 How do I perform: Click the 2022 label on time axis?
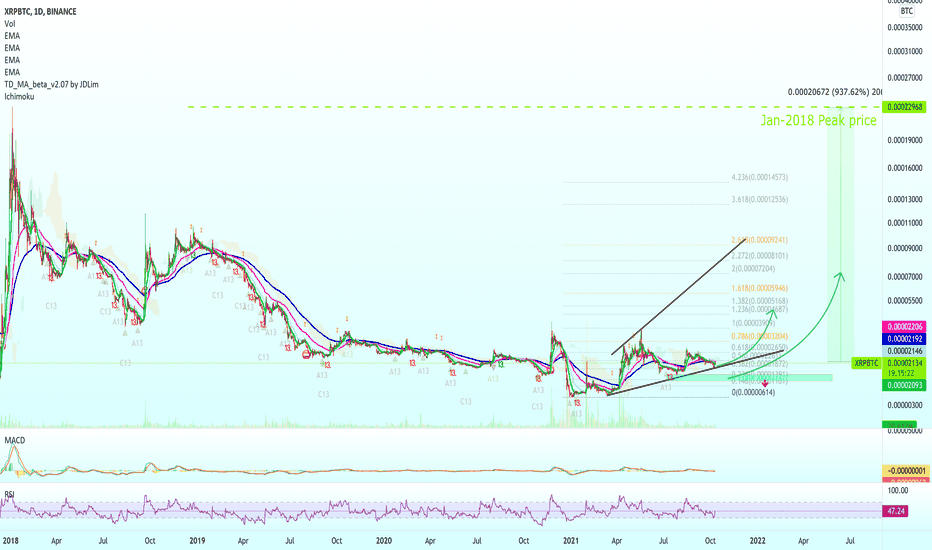(x=757, y=540)
